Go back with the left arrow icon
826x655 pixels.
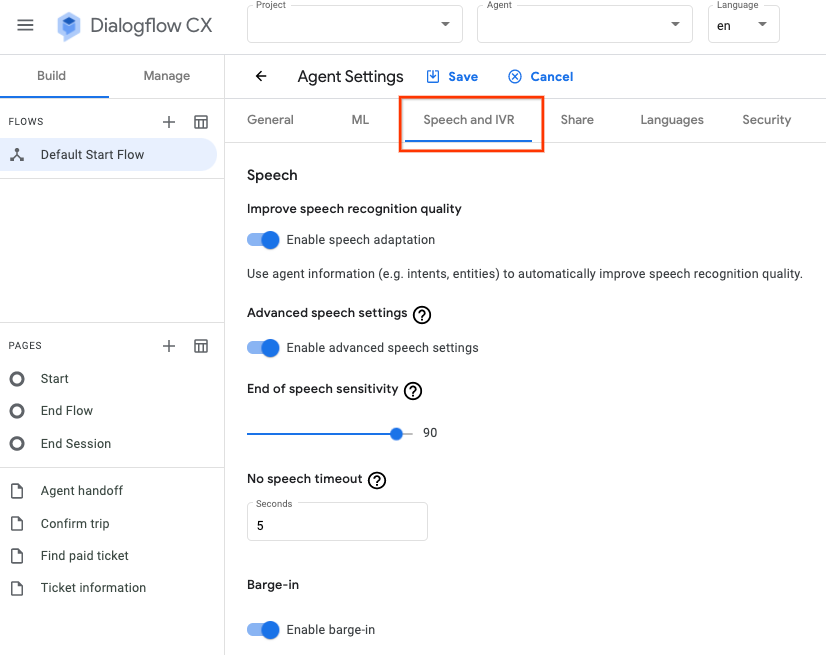tap(261, 76)
